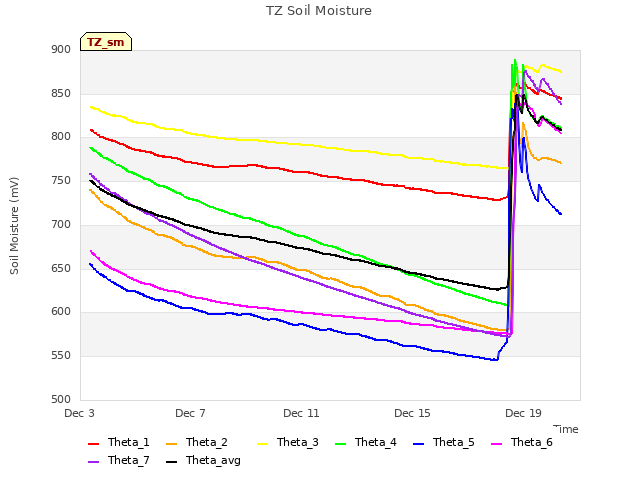Click the TZ_sm tab label
The width and height of the screenshot is (640, 480).
click(105, 42)
